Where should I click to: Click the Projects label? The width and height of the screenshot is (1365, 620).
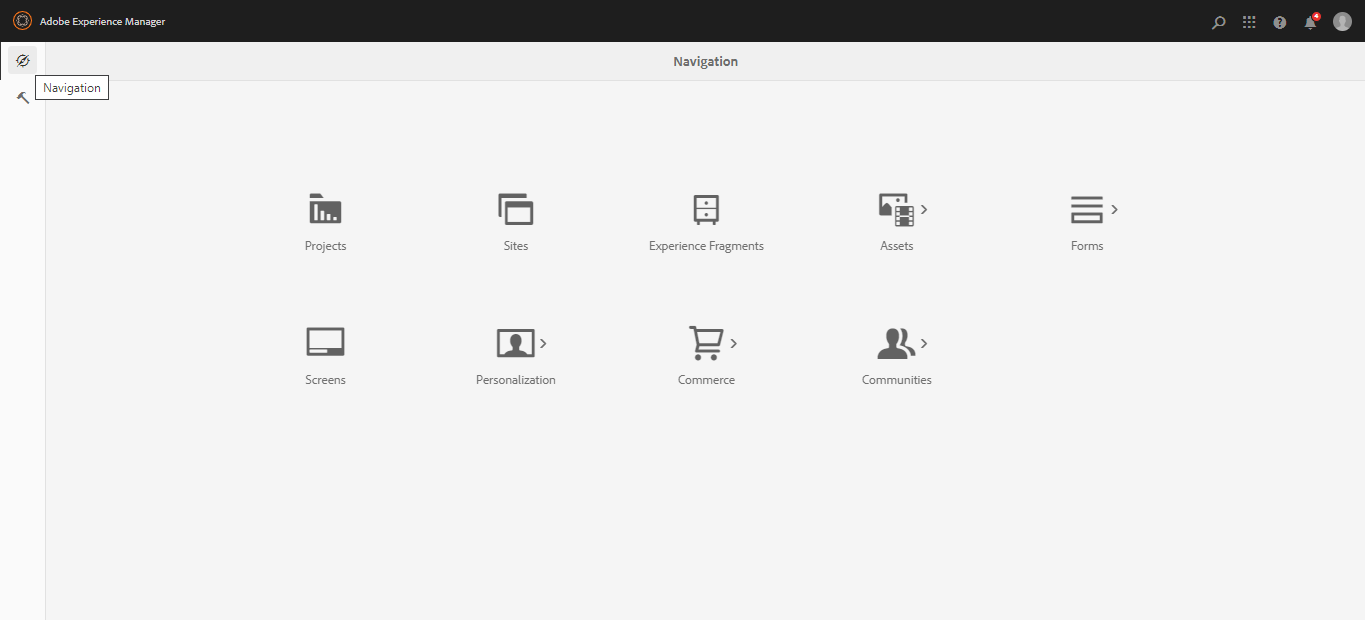click(325, 246)
